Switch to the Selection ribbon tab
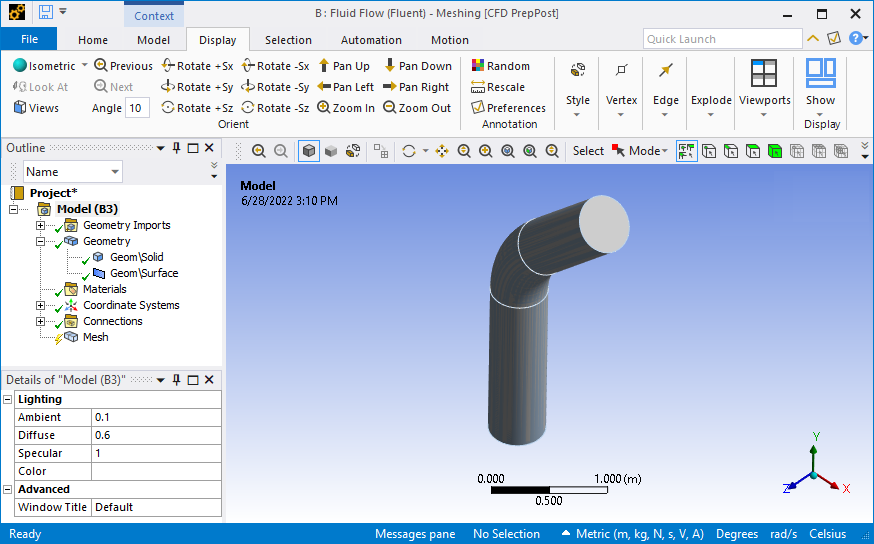Screen dimensions: 874x544 [x=287, y=40]
